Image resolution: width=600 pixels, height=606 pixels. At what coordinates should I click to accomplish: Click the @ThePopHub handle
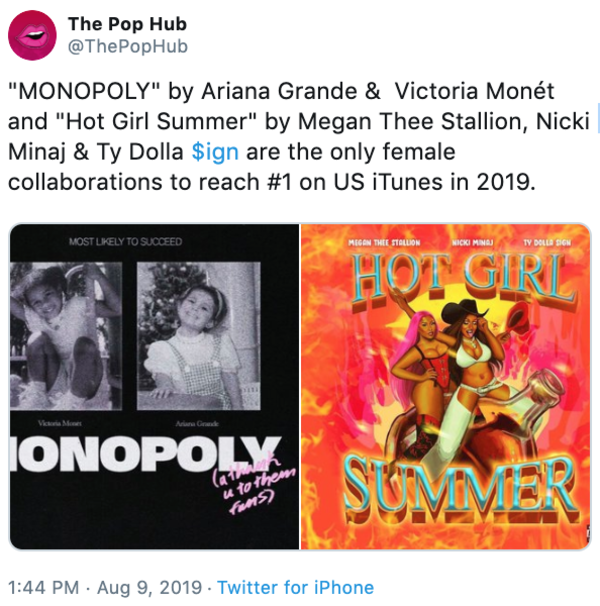coord(128,46)
